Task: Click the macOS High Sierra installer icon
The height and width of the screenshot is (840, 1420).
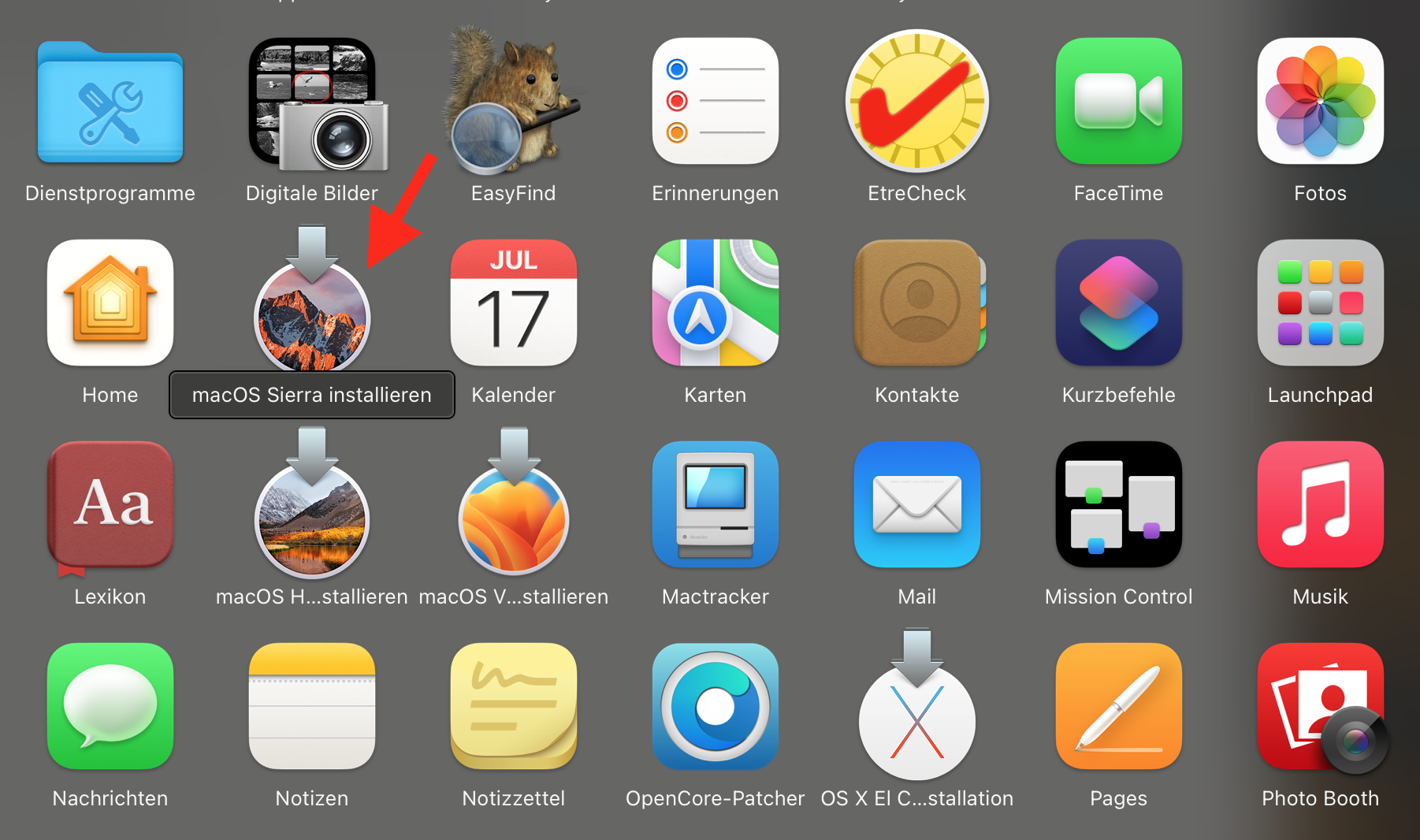Action: click(312, 503)
